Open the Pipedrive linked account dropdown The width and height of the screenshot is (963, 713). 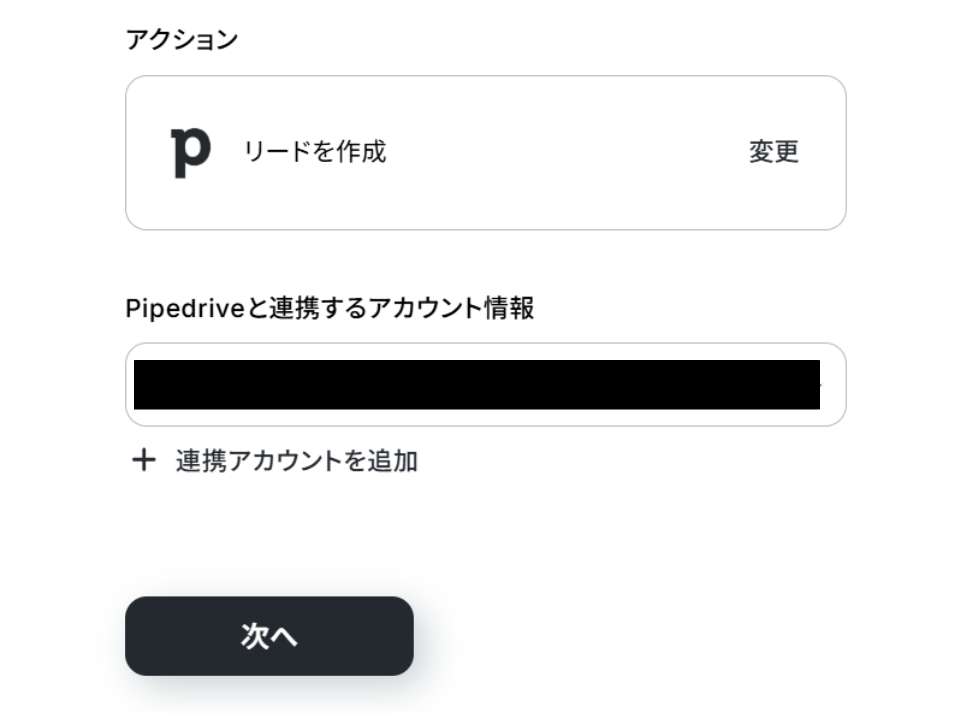[485, 385]
